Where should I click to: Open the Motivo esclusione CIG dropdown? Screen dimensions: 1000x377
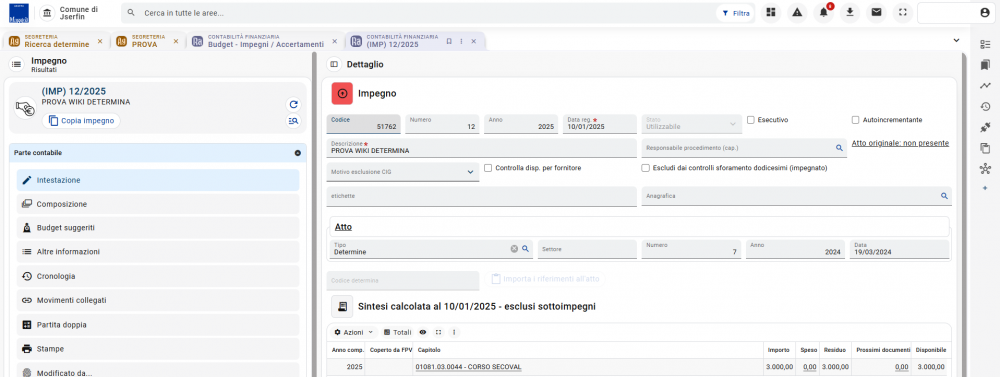click(403, 172)
